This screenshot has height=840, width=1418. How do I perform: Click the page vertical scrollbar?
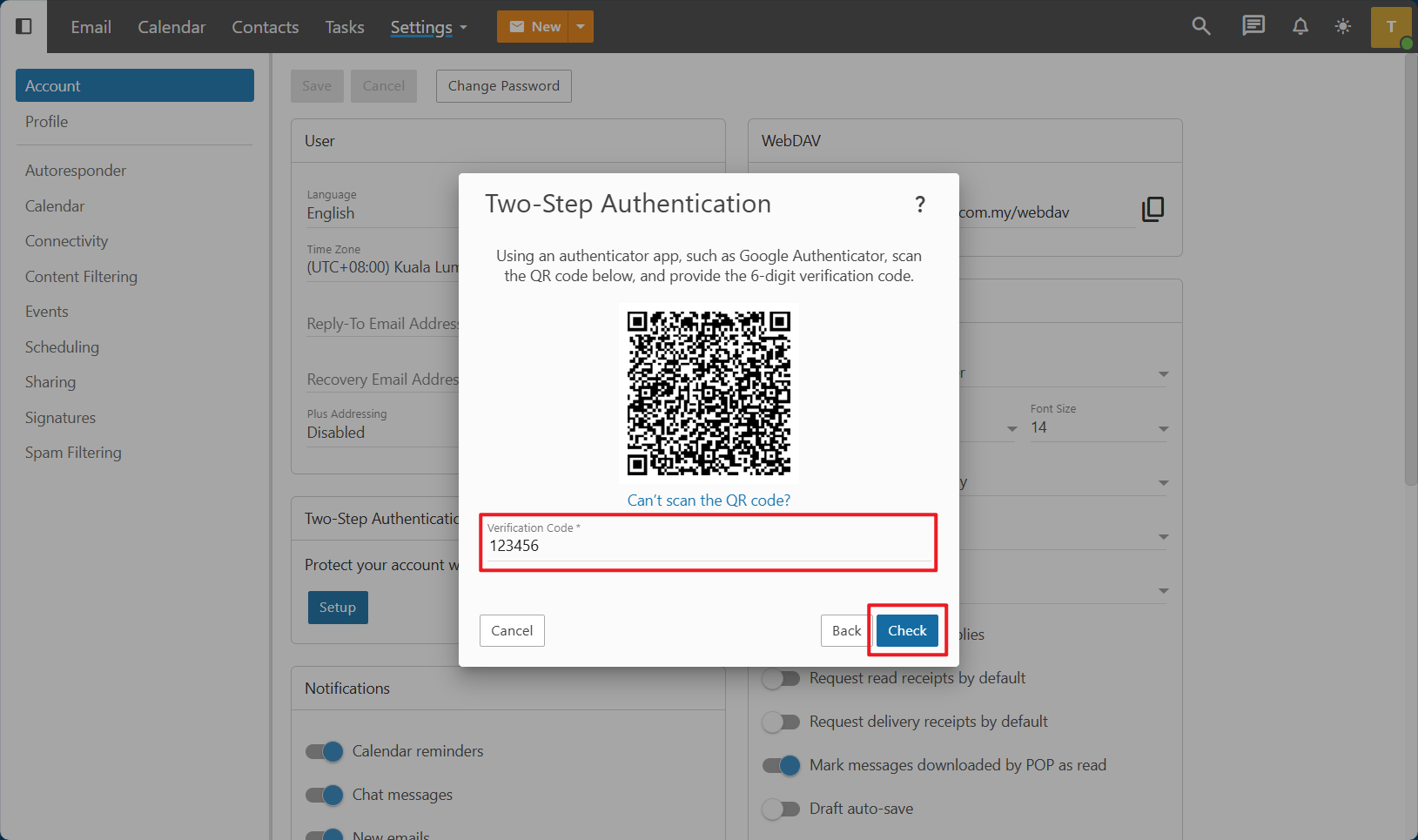click(1411, 270)
